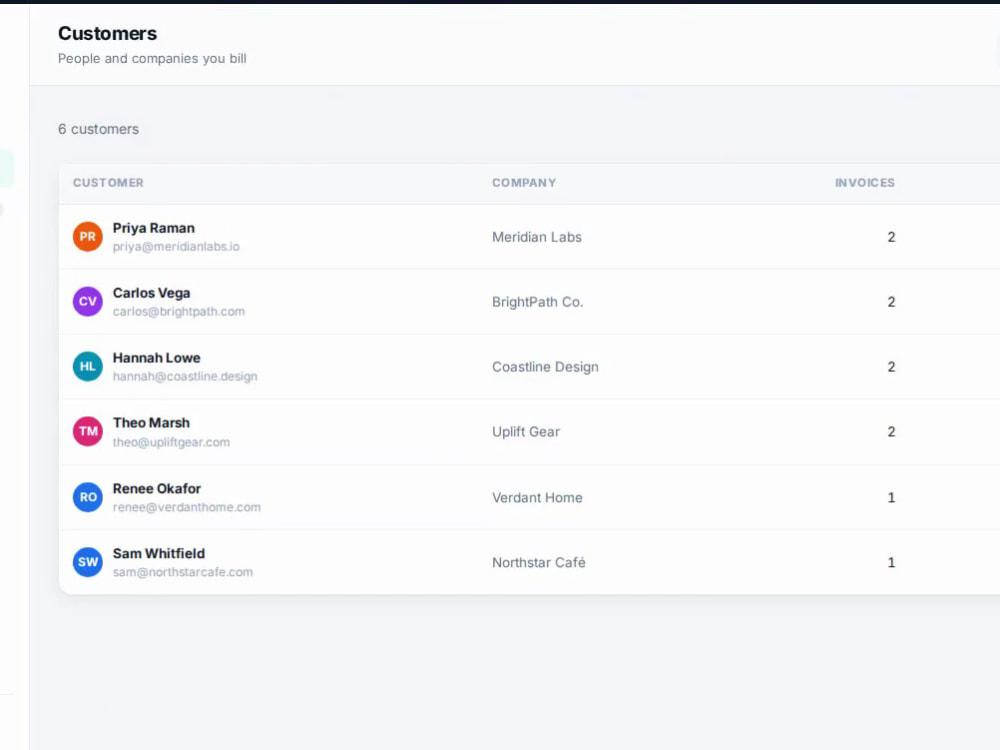Screen dimensions: 1000x750
Task: Open the Theo Marsh customer name
Action: coord(151,423)
